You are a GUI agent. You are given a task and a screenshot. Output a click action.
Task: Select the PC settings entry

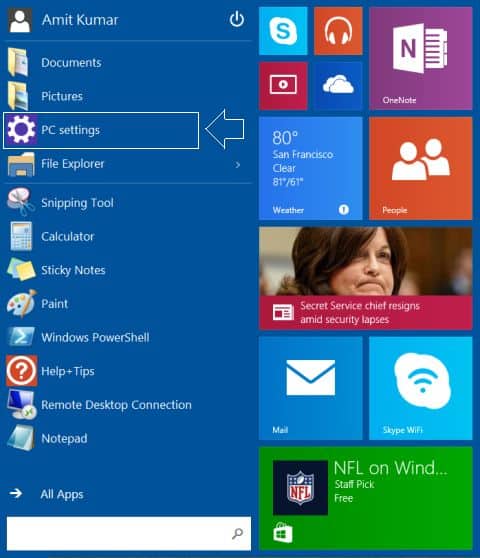101,130
